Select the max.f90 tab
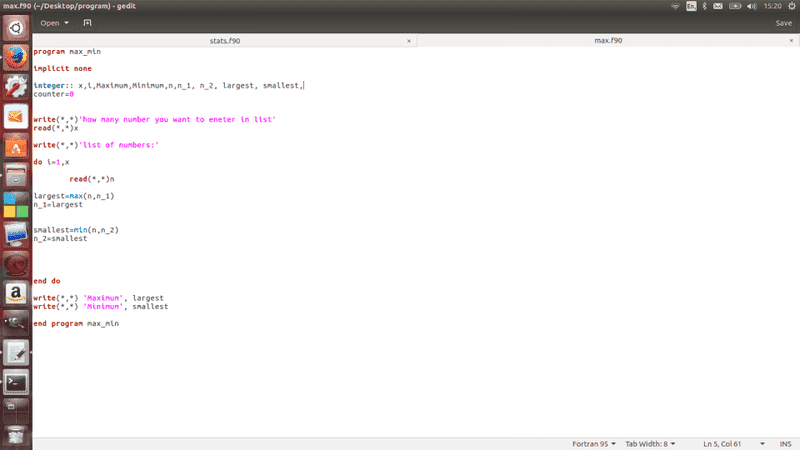 (x=608, y=41)
